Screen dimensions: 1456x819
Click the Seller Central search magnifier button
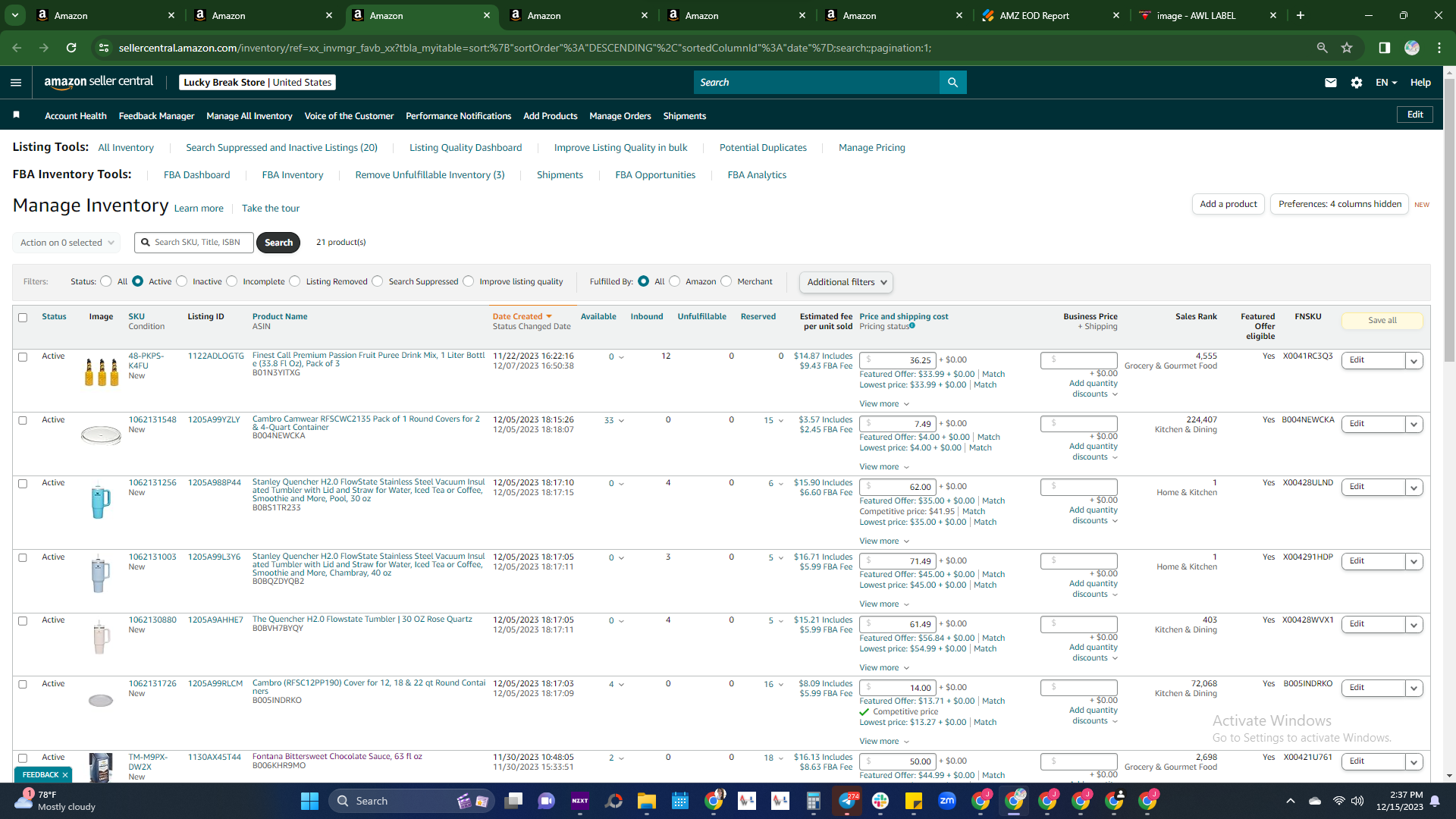(x=952, y=83)
